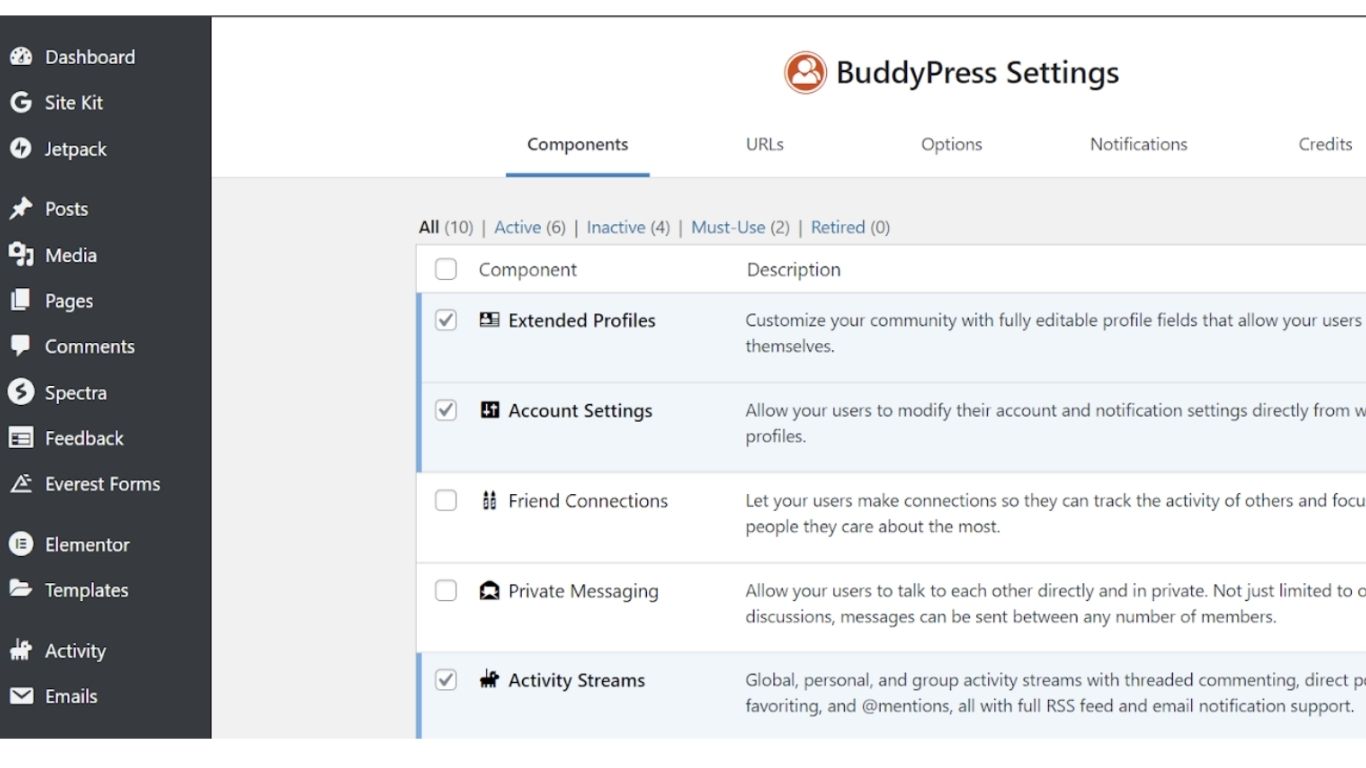Open the Options tab

tap(951, 144)
